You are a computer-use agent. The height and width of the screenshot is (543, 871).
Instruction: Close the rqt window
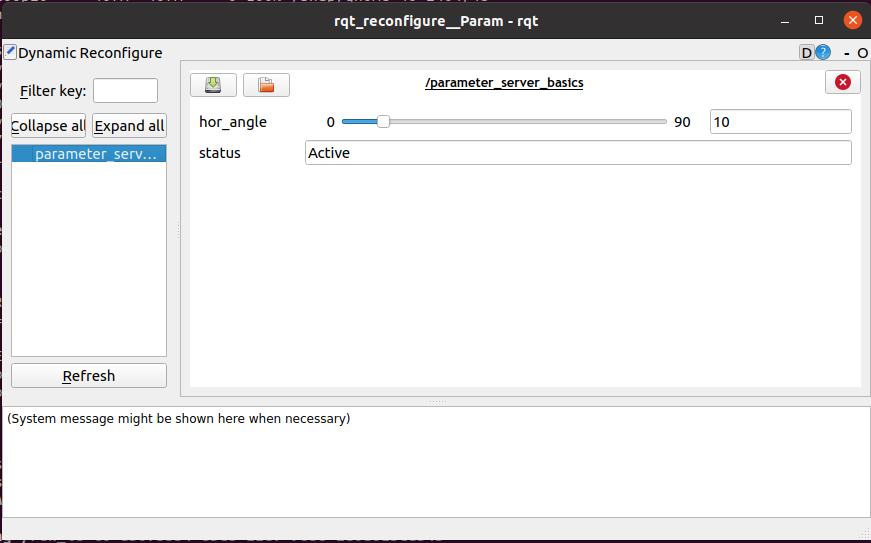(853, 20)
